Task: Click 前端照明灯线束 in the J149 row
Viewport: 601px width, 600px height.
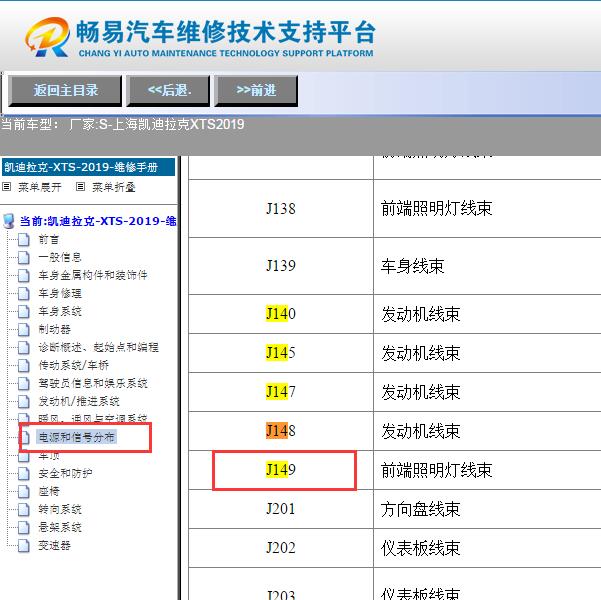Action: click(437, 470)
